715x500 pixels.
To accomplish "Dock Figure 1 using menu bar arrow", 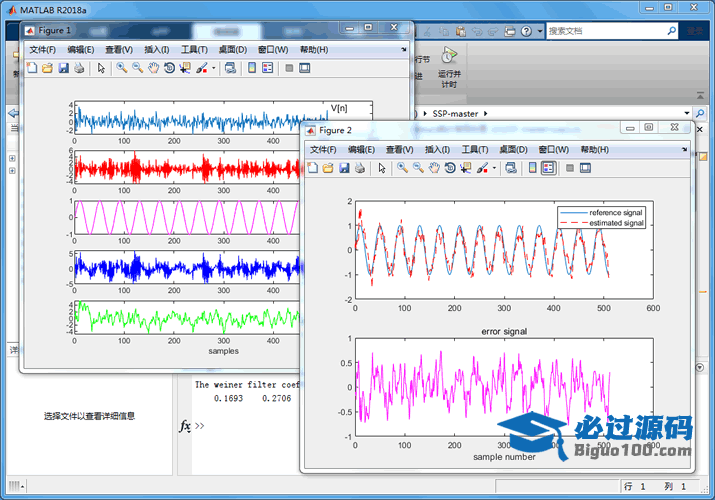I will 404,49.
